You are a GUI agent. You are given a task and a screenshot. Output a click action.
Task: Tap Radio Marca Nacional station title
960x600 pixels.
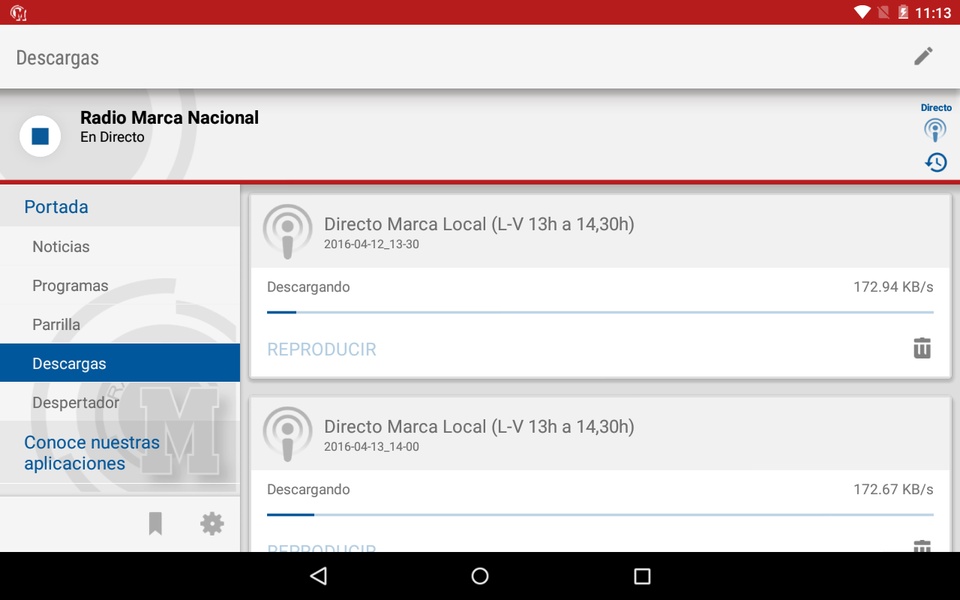(x=170, y=118)
